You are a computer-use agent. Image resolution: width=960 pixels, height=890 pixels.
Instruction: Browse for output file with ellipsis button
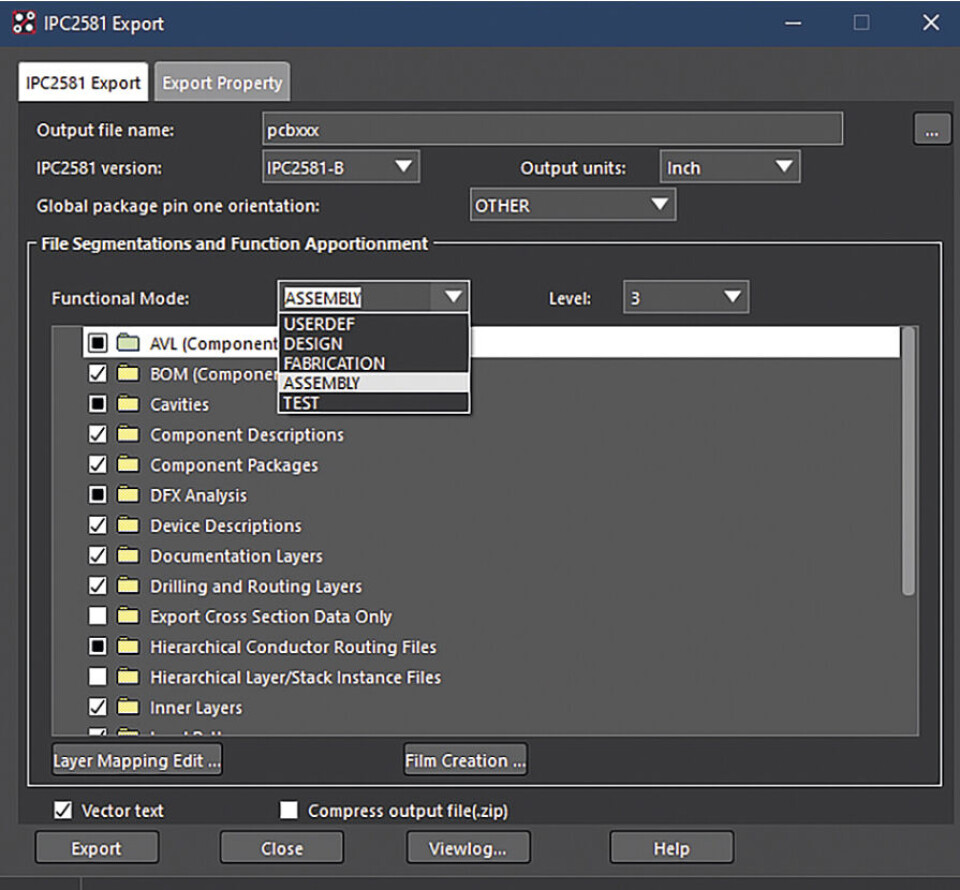point(932,129)
